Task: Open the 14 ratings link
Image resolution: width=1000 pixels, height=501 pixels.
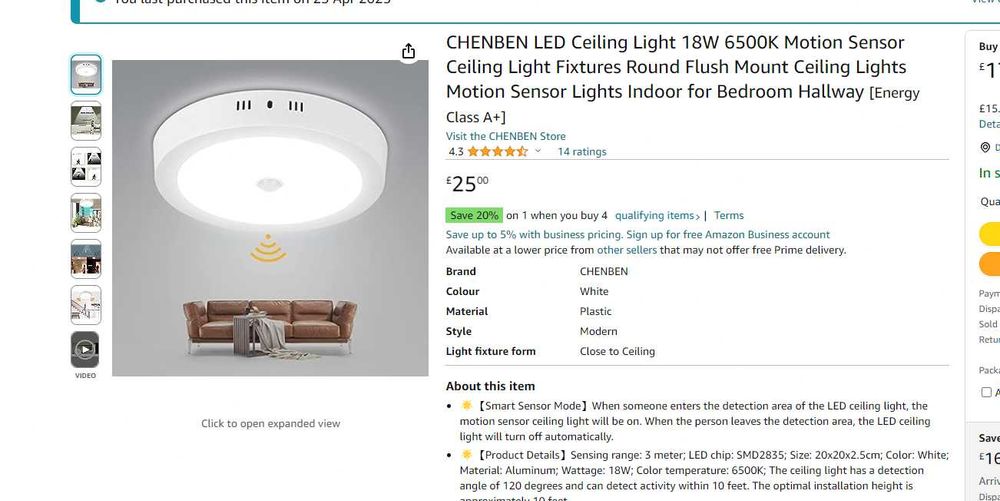Action: coord(581,152)
